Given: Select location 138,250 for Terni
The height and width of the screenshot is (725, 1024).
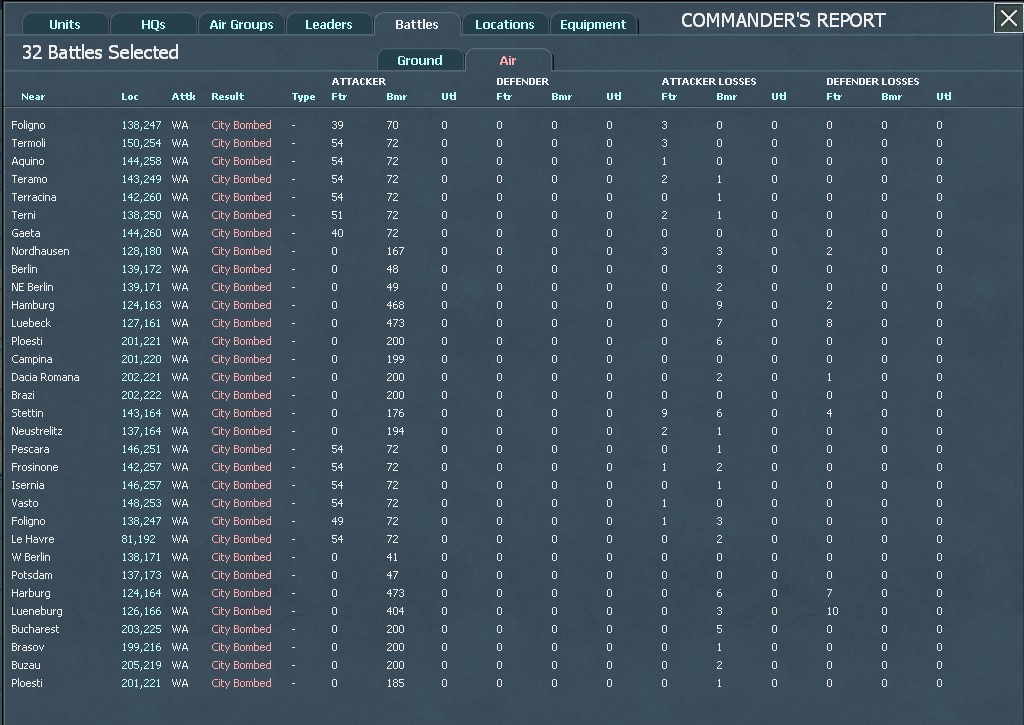Looking at the screenshot, I should (141, 215).
